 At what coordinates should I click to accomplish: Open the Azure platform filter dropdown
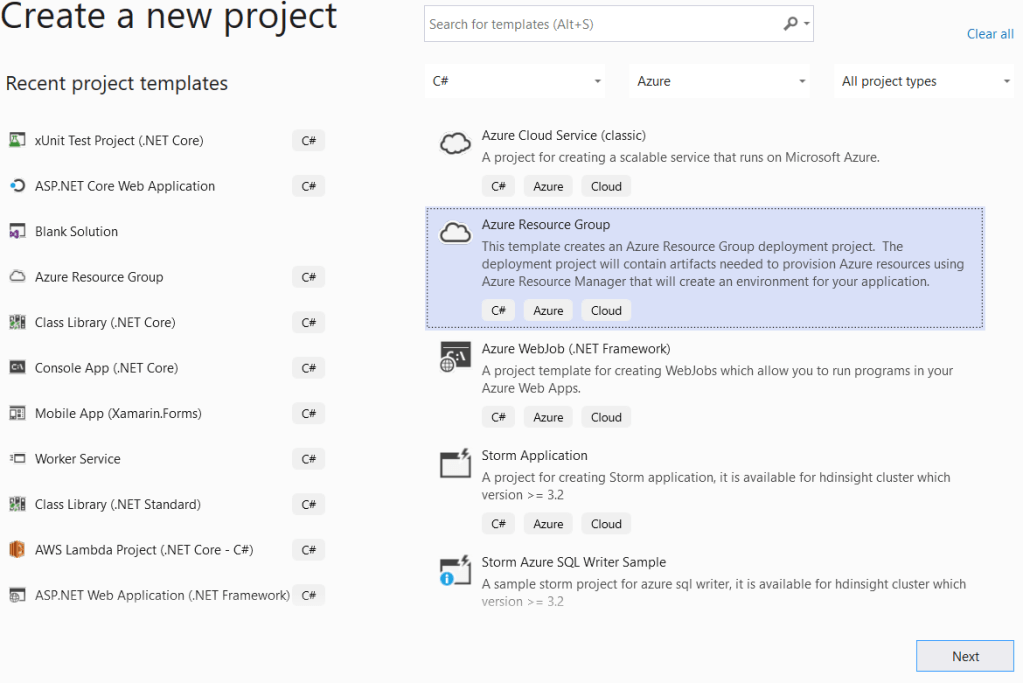tap(720, 81)
